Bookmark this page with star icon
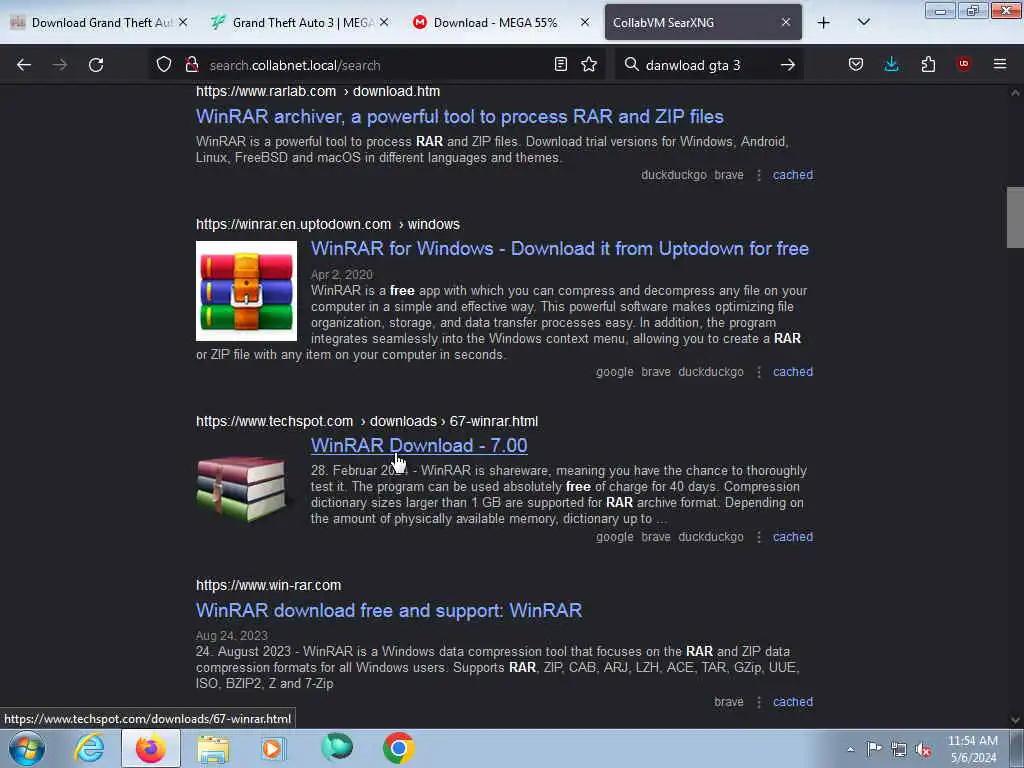This screenshot has height=768, width=1024. click(589, 65)
